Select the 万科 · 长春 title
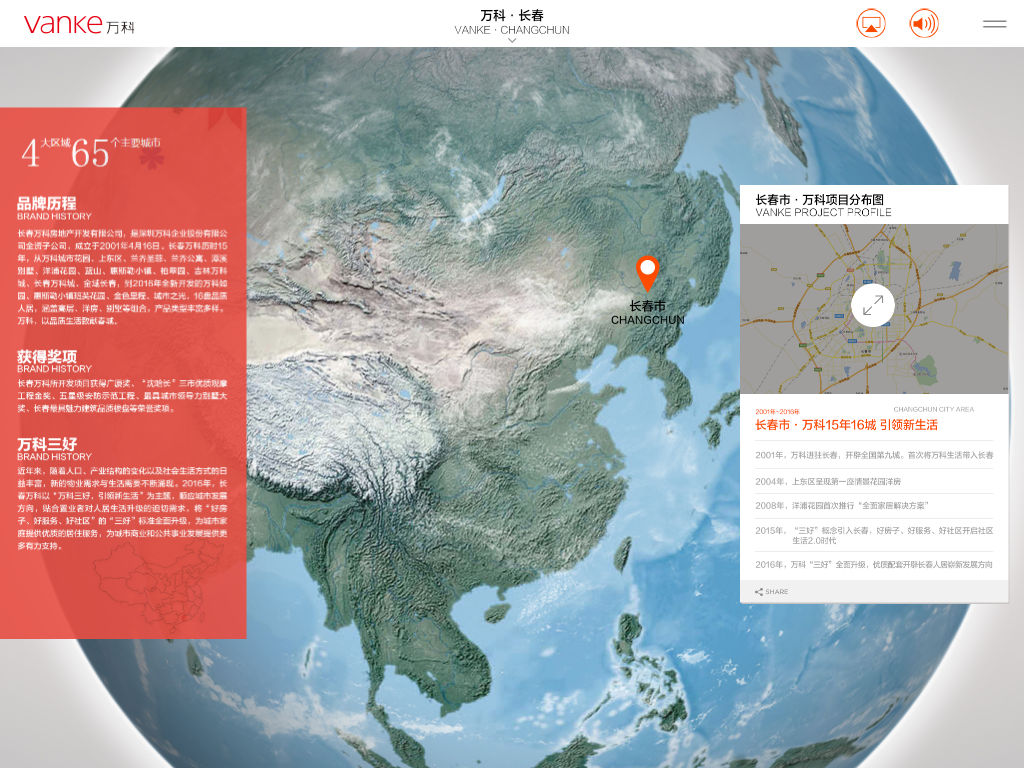1024x768 pixels. coord(512,15)
